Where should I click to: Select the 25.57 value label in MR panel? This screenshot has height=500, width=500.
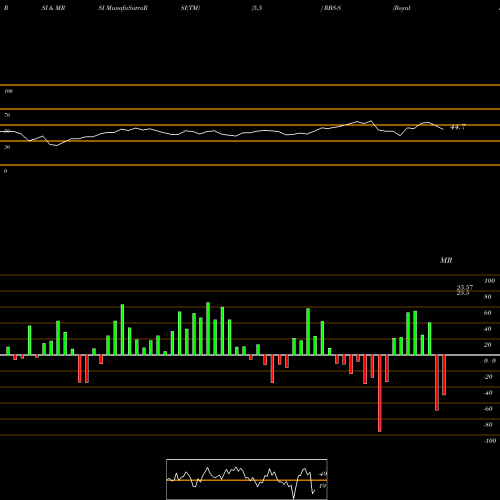[465, 287]
